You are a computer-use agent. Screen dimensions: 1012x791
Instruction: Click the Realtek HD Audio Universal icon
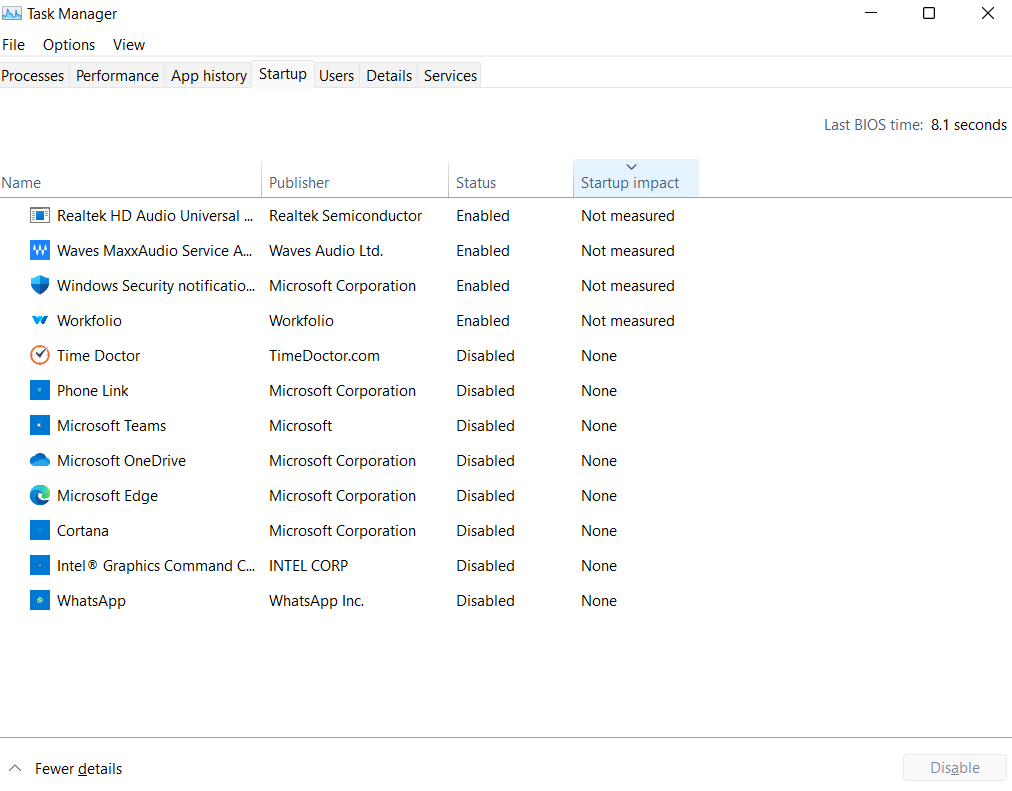click(40, 215)
